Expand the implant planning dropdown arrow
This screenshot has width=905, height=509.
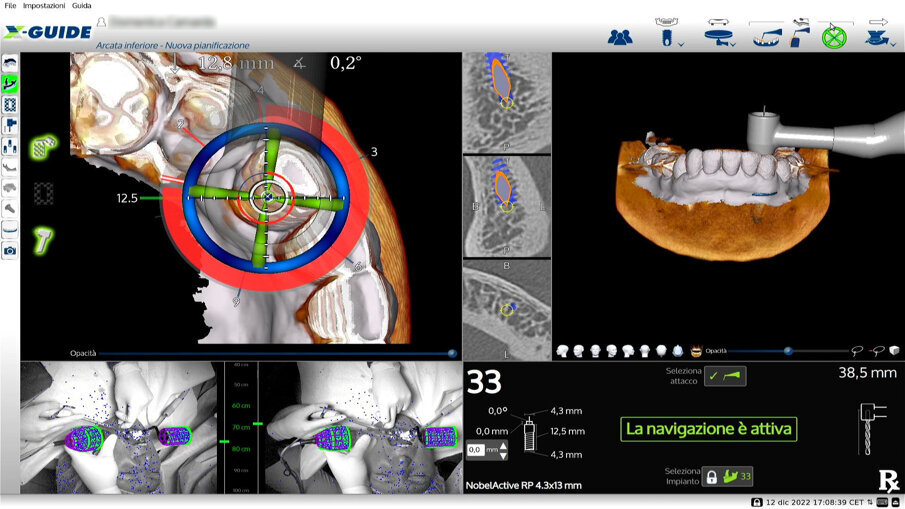pos(681,44)
